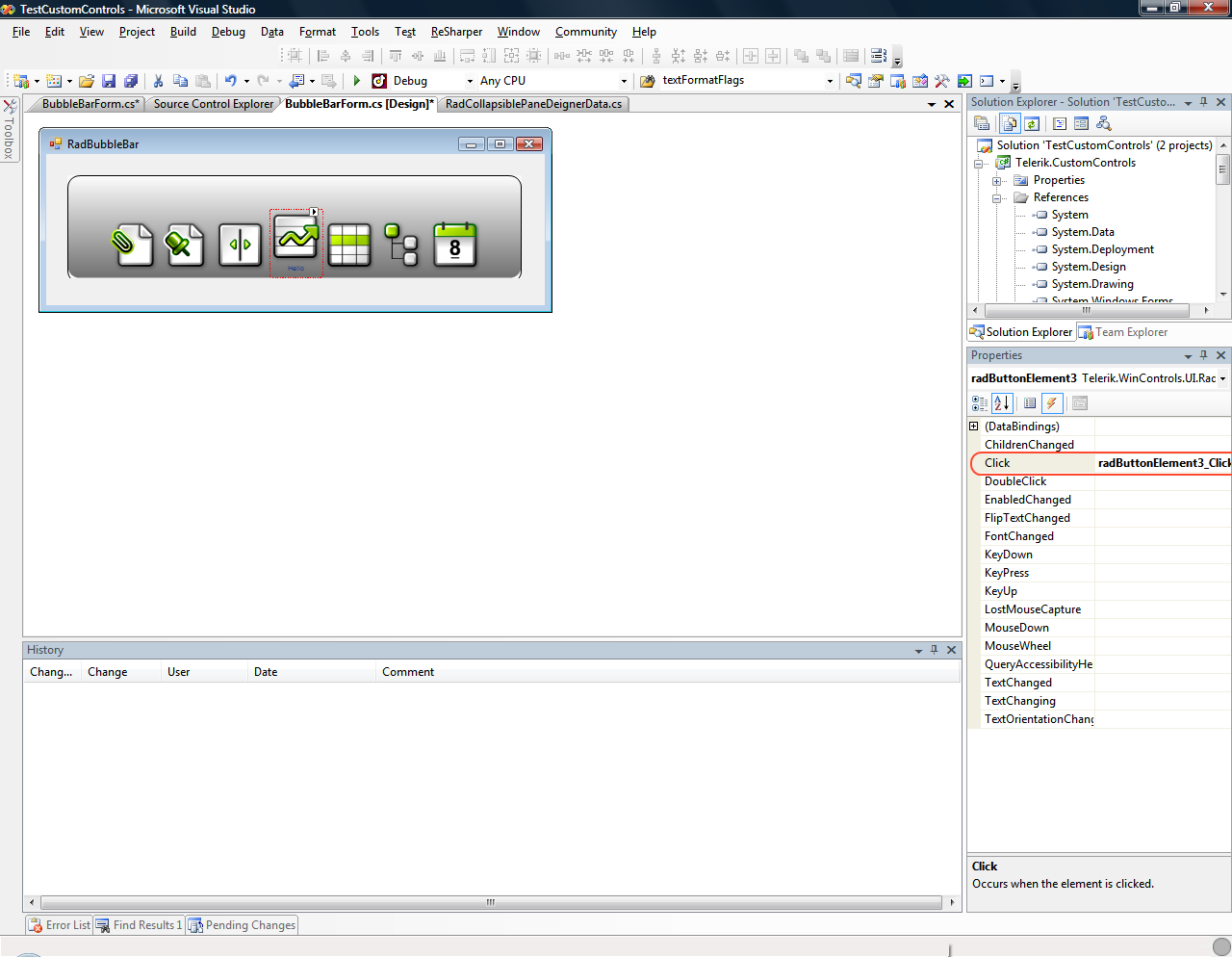Open the Any CPU platform dropdown
The height and width of the screenshot is (957, 1232).
624,81
